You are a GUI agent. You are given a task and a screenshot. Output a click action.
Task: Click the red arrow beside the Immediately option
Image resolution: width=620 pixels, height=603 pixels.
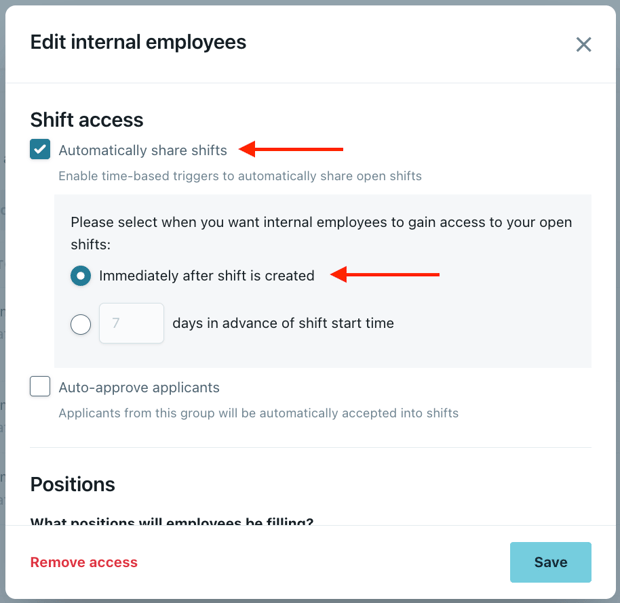tap(385, 275)
